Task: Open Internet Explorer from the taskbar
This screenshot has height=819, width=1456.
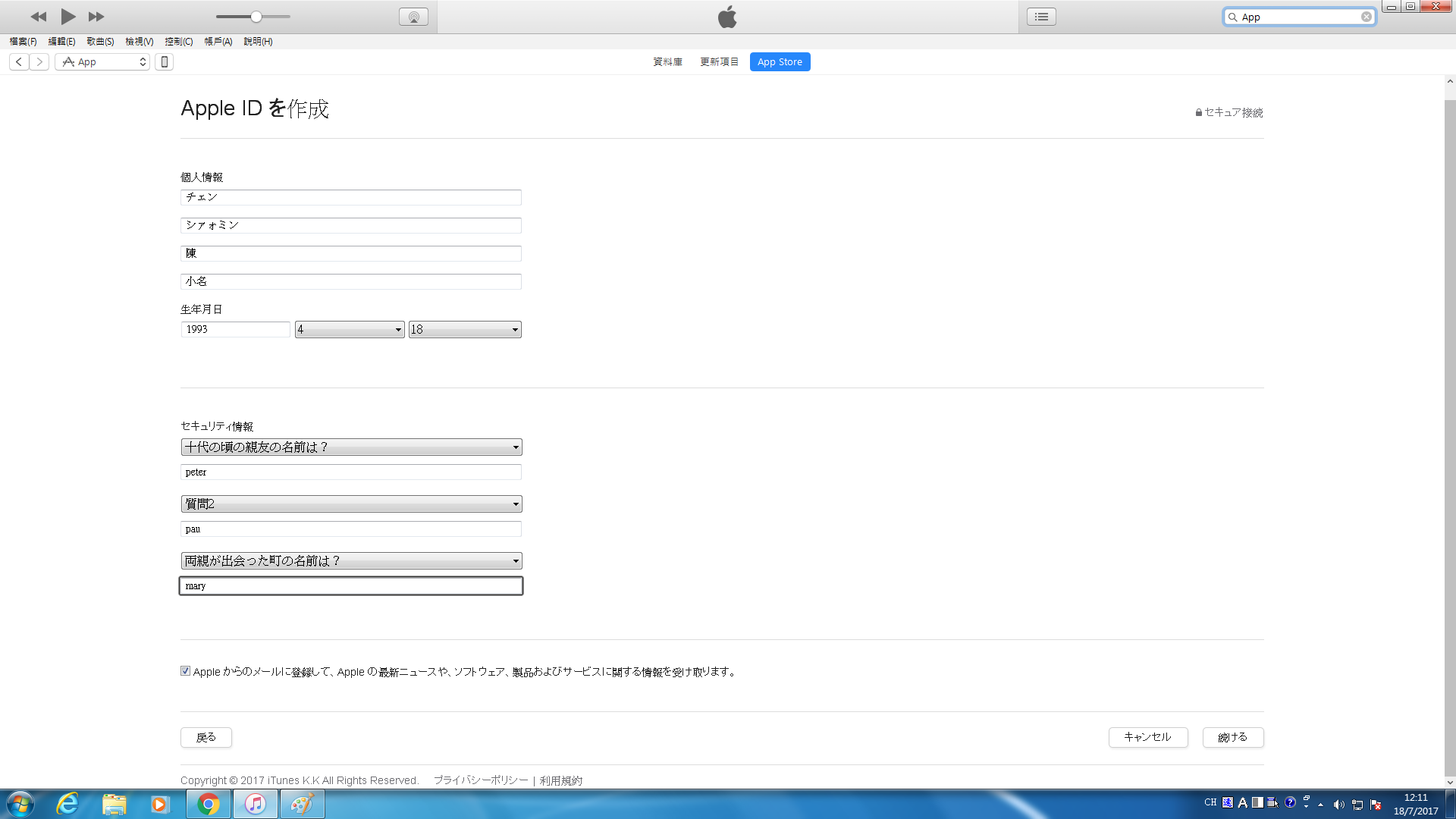Action: [68, 804]
